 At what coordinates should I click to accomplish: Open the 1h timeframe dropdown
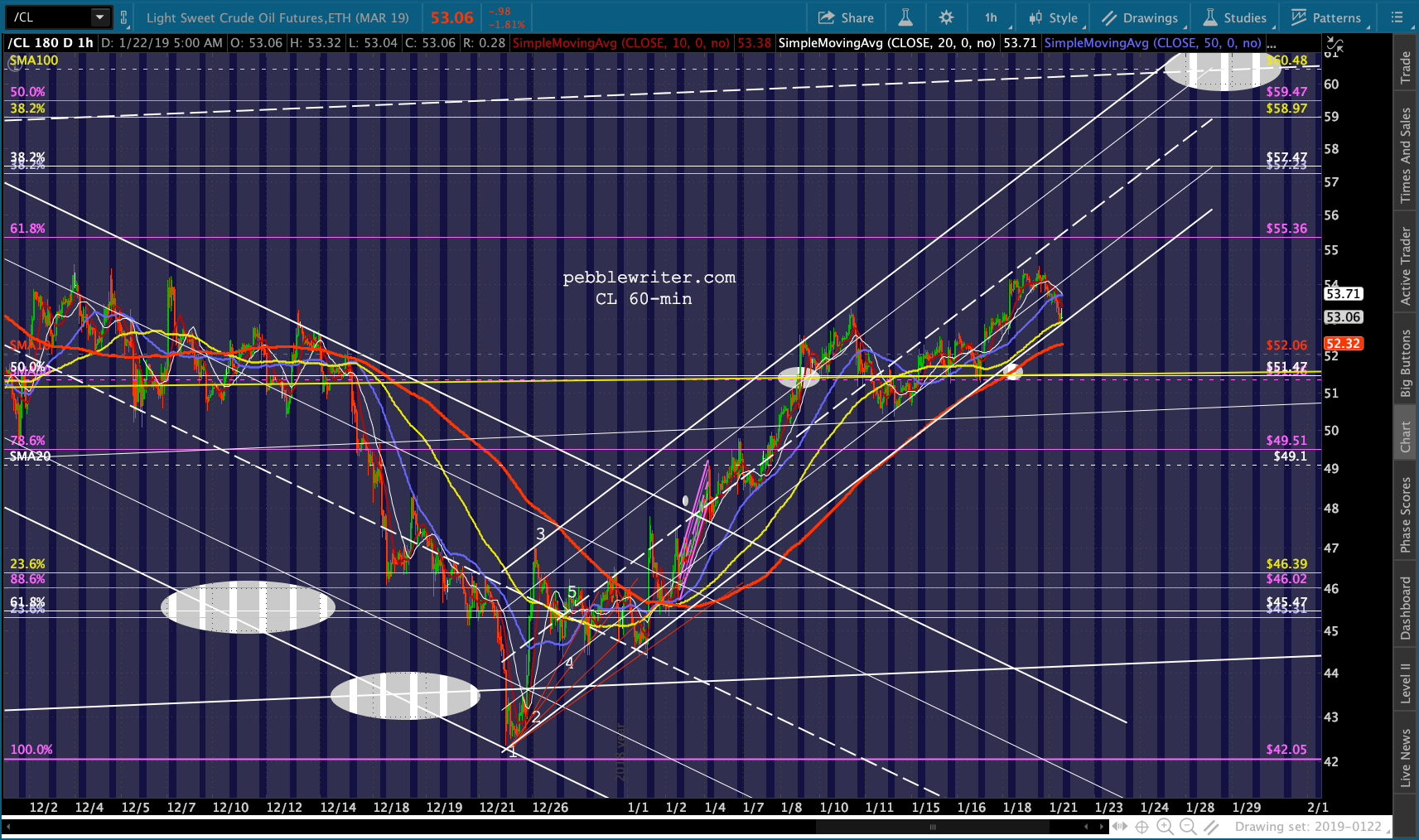(x=991, y=17)
